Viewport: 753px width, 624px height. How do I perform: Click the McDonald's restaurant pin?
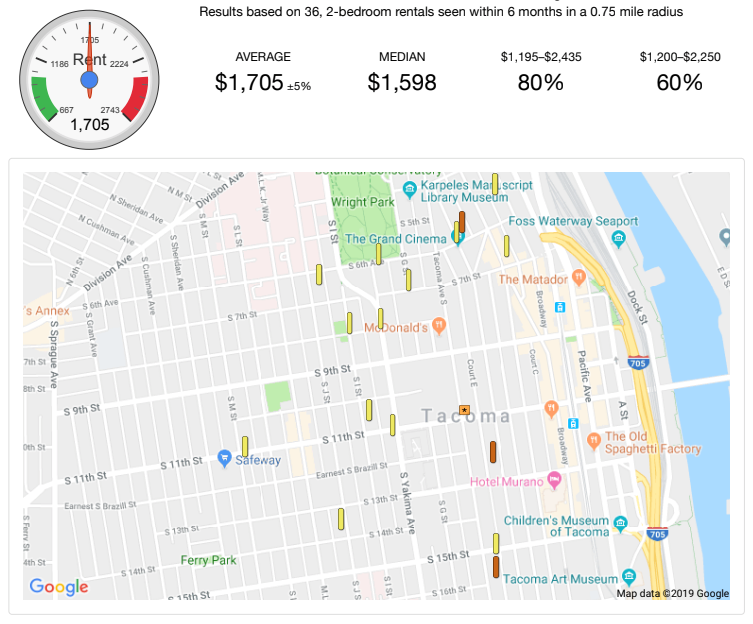coord(438,325)
